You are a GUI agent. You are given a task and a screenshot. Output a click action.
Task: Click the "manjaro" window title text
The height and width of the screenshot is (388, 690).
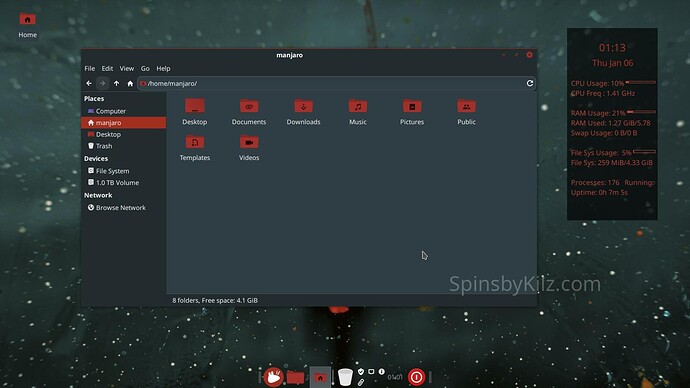coord(290,55)
